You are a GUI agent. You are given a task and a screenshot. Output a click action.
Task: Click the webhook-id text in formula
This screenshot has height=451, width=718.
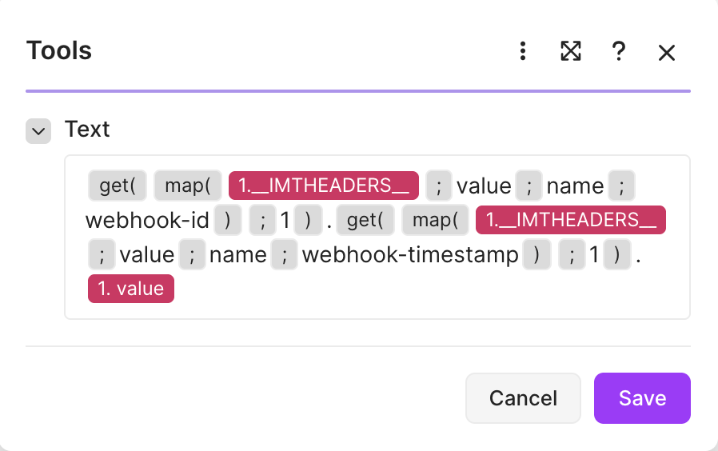147,220
